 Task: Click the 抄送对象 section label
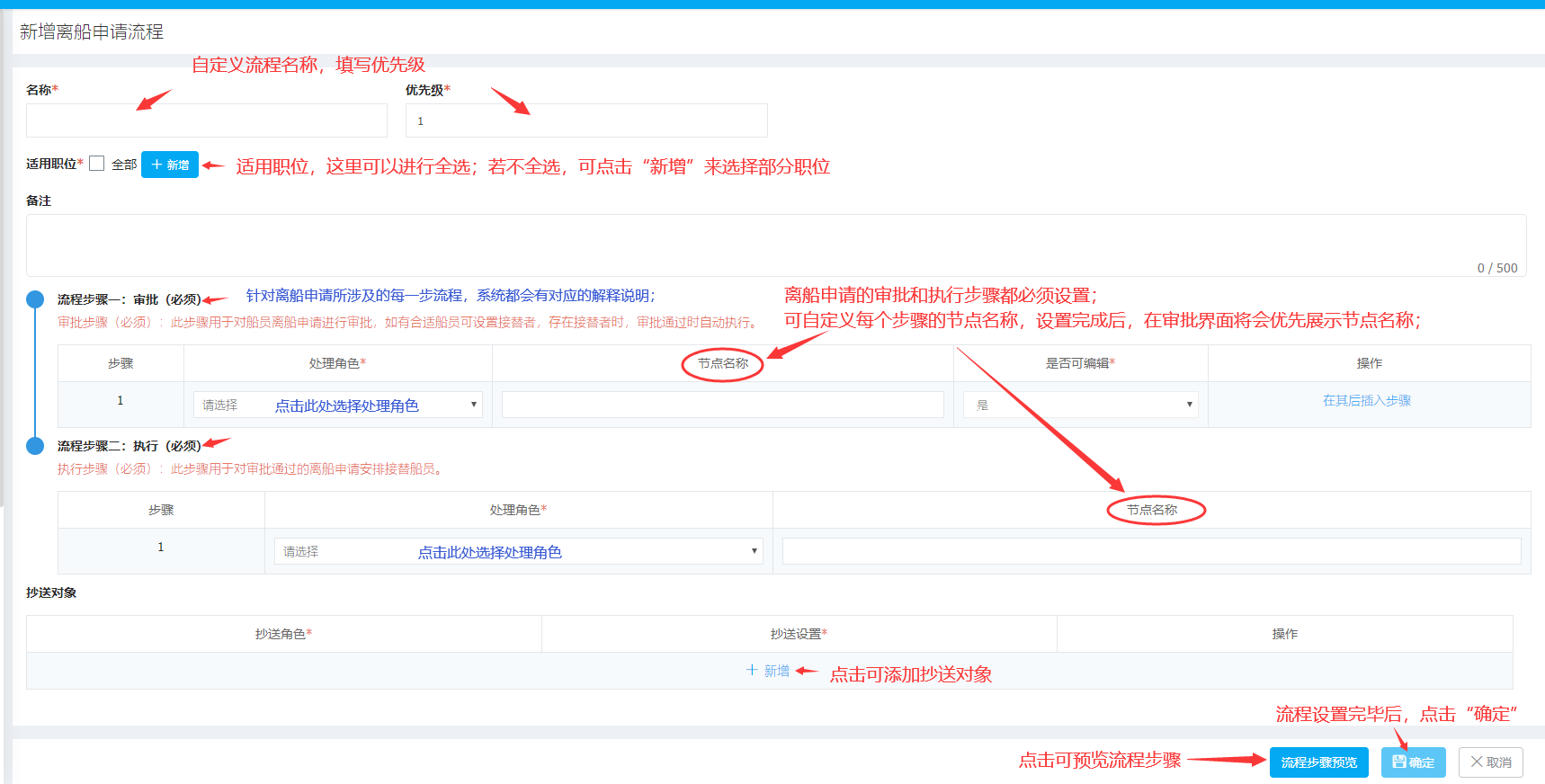tap(51, 592)
